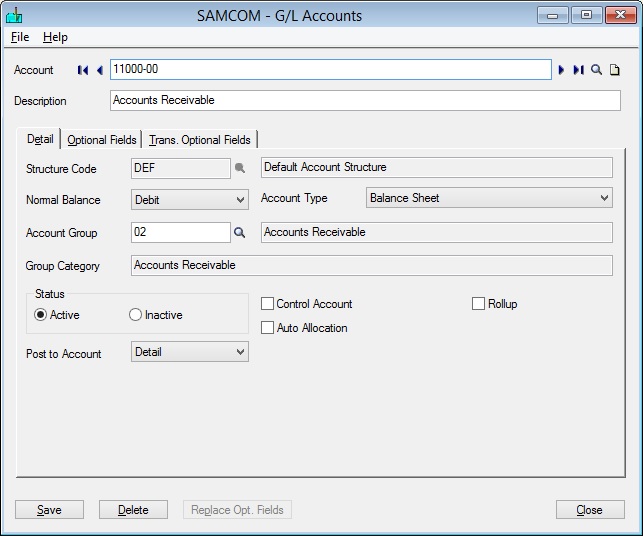
Task: Switch to the Optional Fields tab
Action: coord(102,140)
